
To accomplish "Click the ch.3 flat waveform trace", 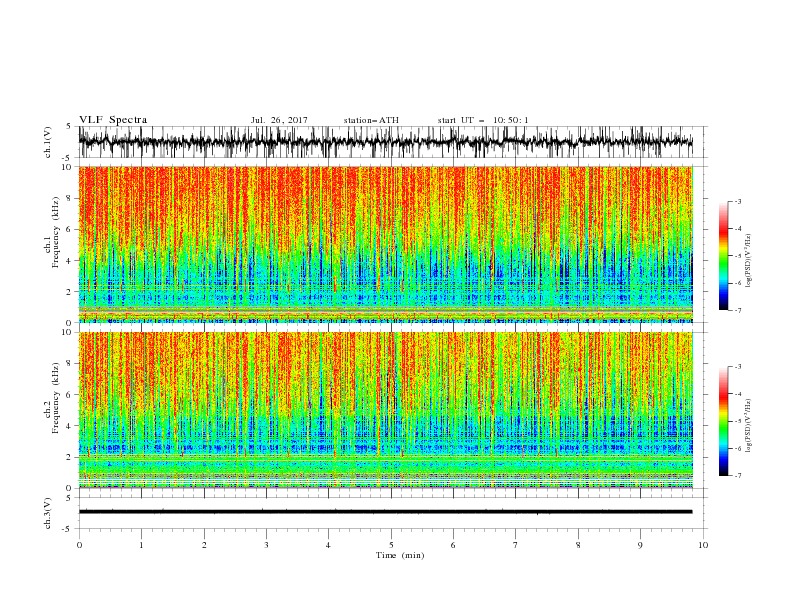I will click(385, 512).
